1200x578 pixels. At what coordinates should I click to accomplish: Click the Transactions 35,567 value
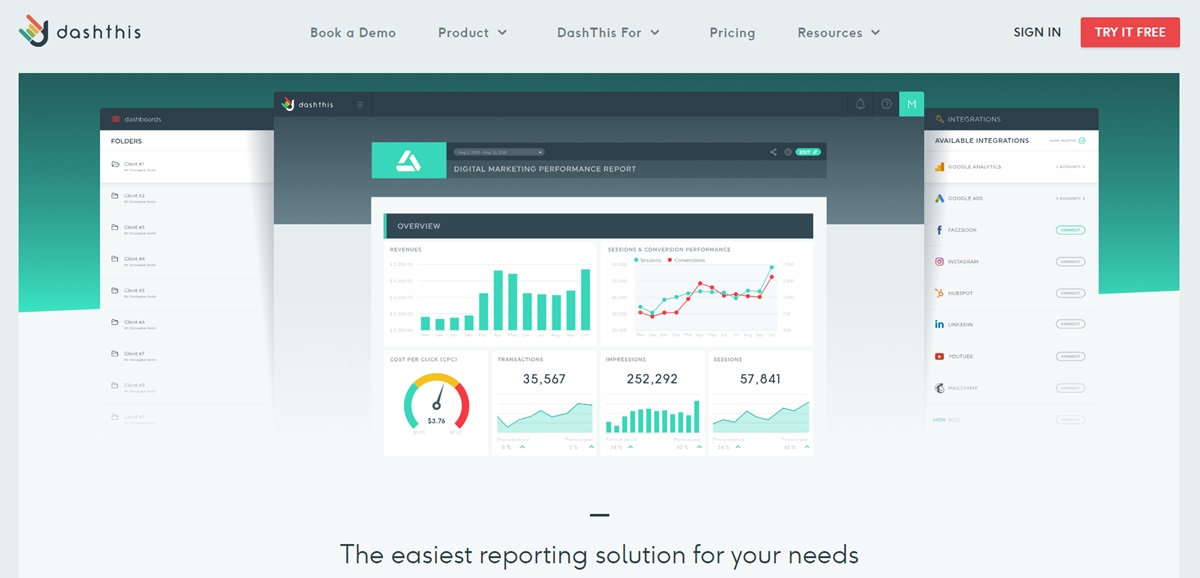coord(544,379)
